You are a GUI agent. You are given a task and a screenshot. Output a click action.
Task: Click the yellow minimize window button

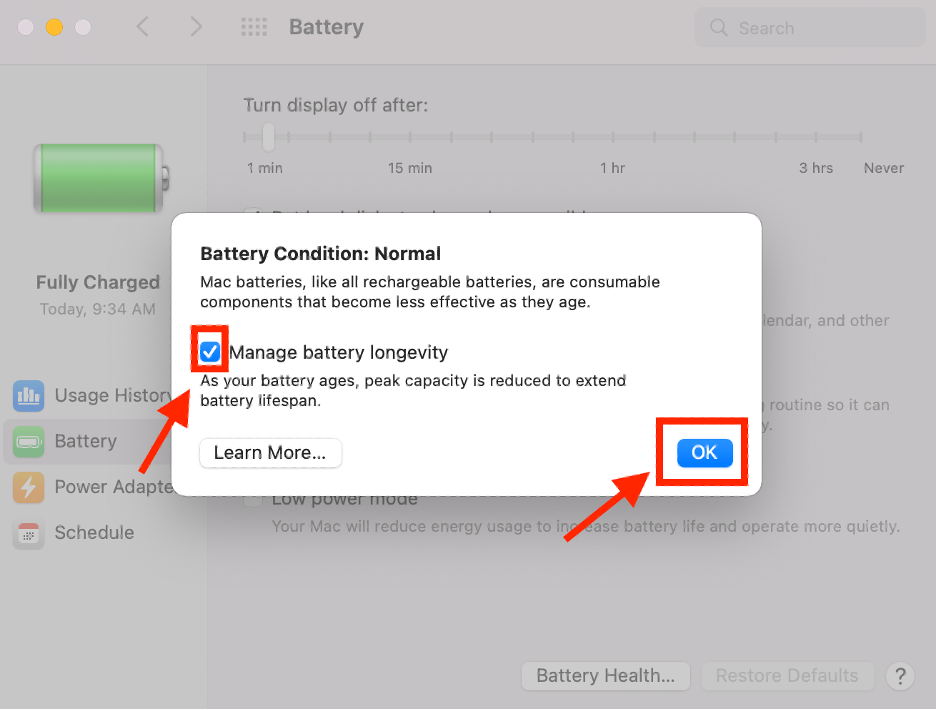click(54, 27)
